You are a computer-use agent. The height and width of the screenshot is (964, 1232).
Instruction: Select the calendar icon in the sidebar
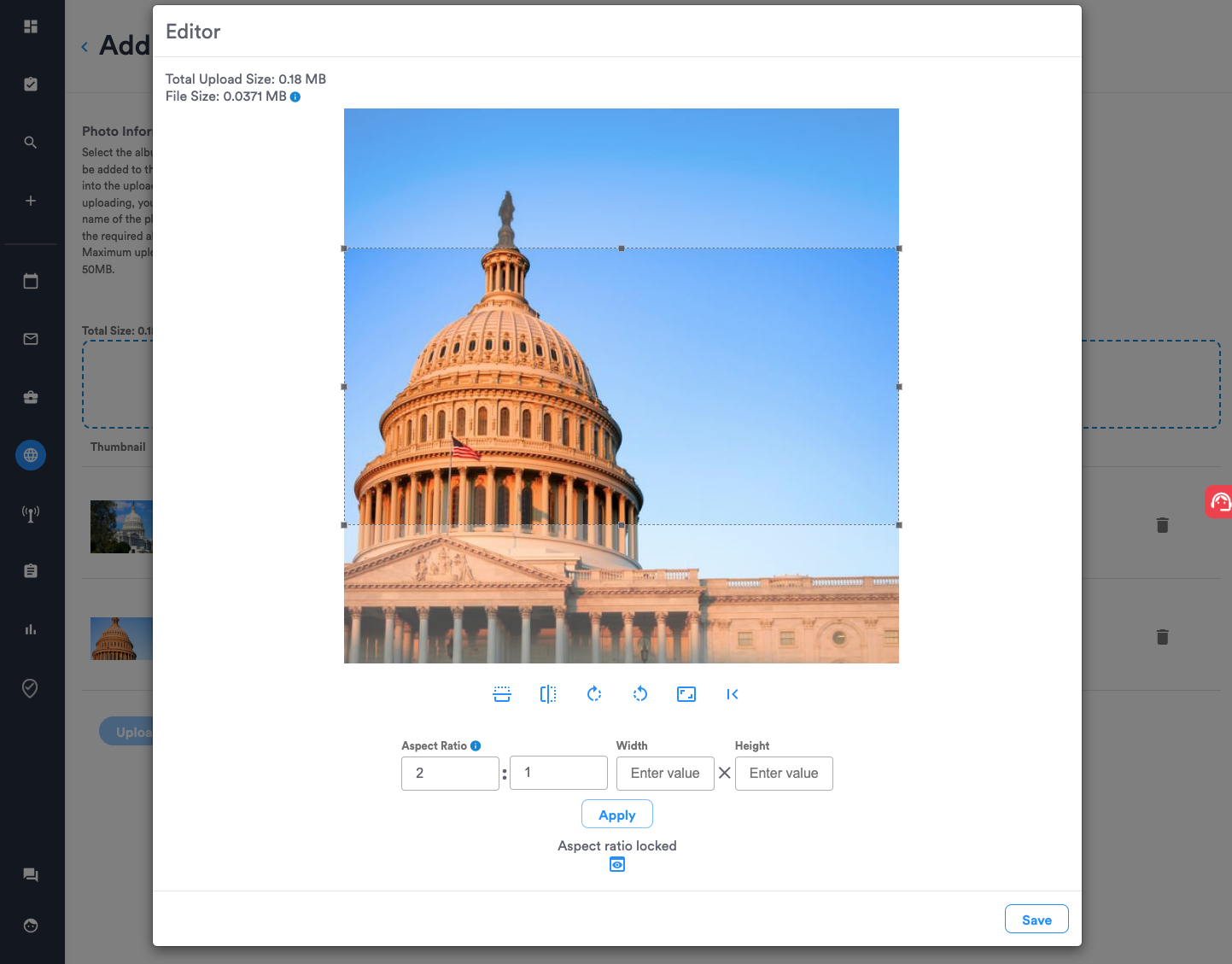click(x=31, y=280)
